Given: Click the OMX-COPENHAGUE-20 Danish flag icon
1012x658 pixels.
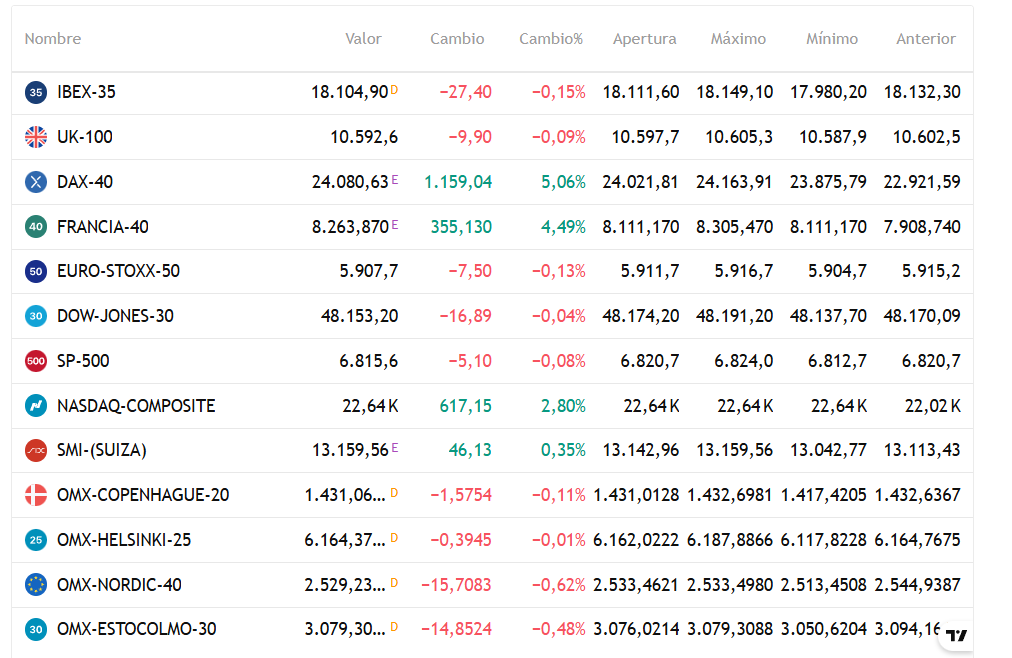Looking at the screenshot, I should coord(36,495).
